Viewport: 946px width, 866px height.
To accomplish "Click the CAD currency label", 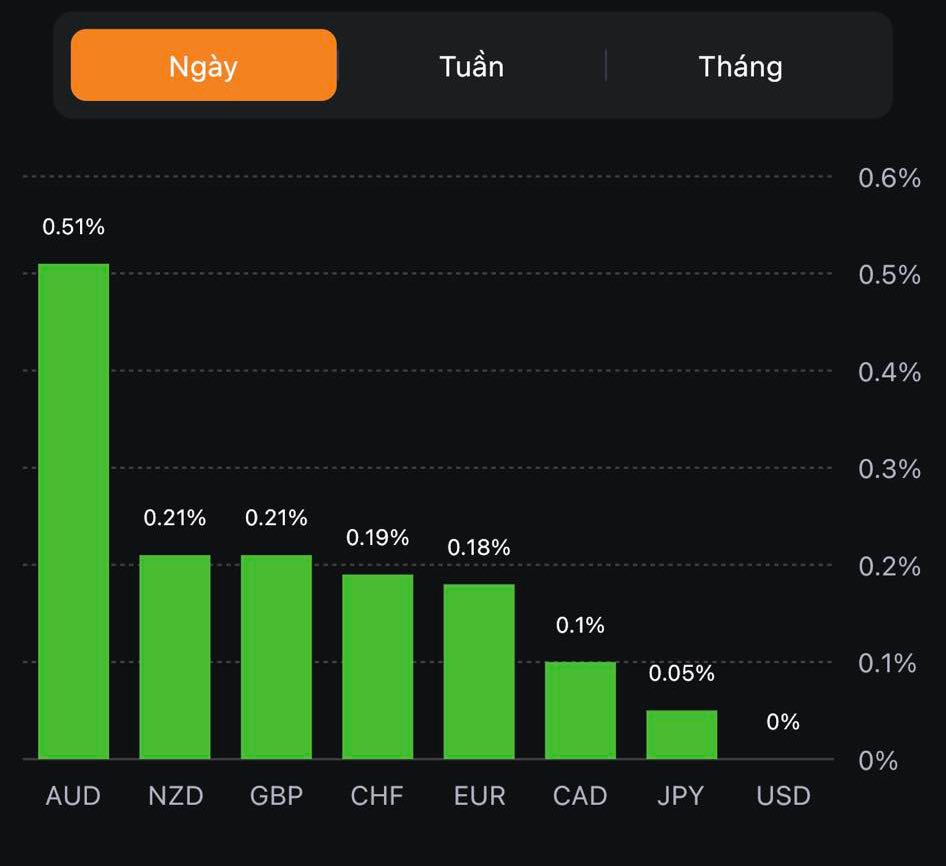I will coord(580,796).
